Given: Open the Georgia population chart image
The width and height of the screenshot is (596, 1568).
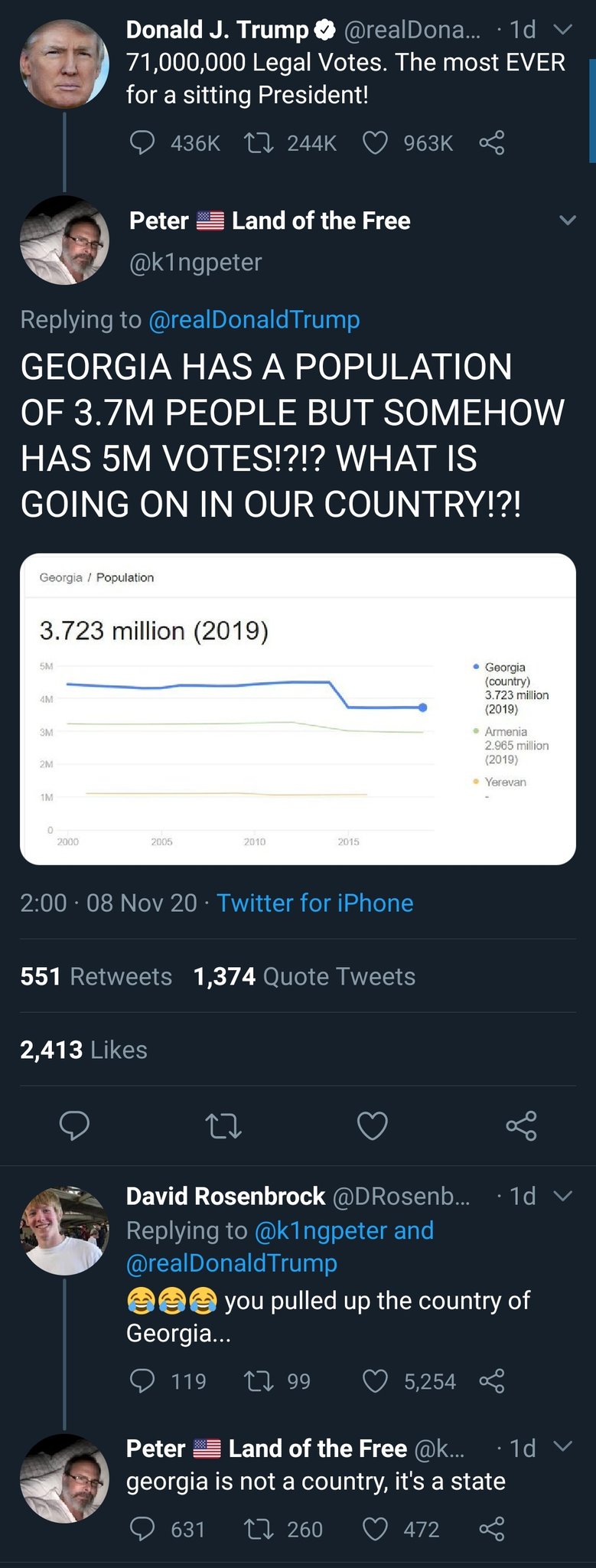Looking at the screenshot, I should click(x=298, y=708).
